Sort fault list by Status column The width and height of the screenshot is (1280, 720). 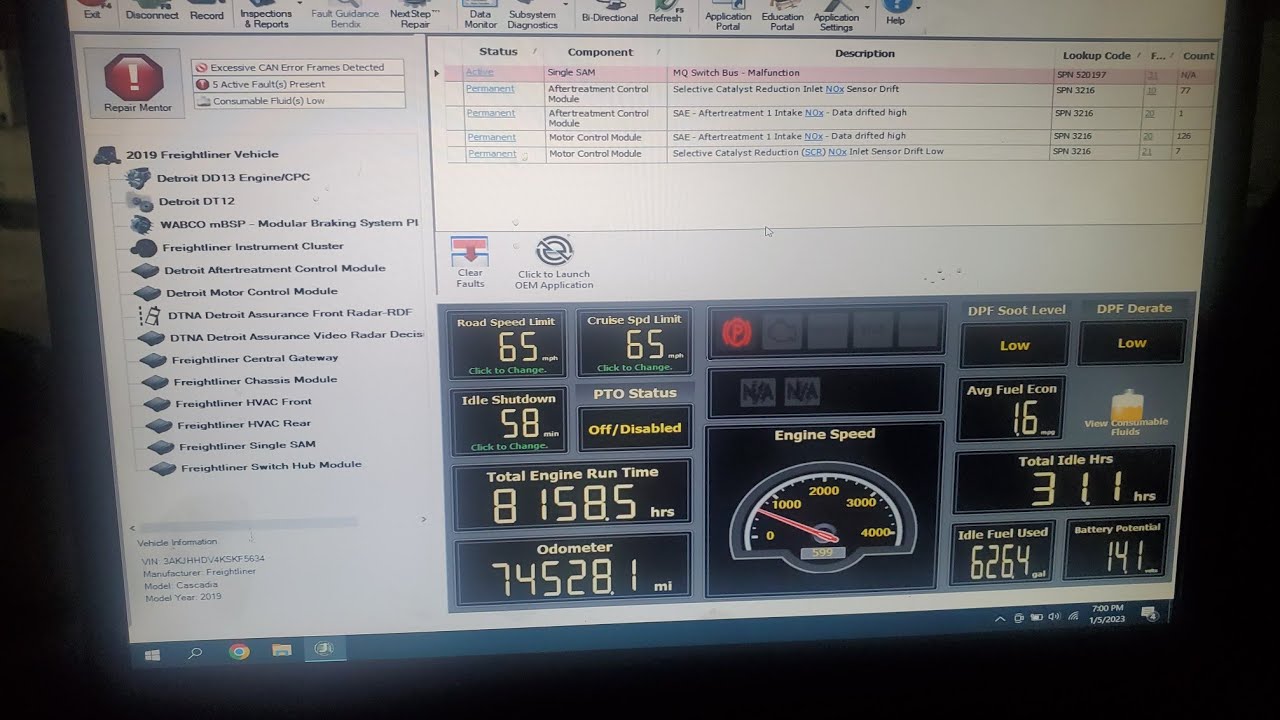[498, 52]
